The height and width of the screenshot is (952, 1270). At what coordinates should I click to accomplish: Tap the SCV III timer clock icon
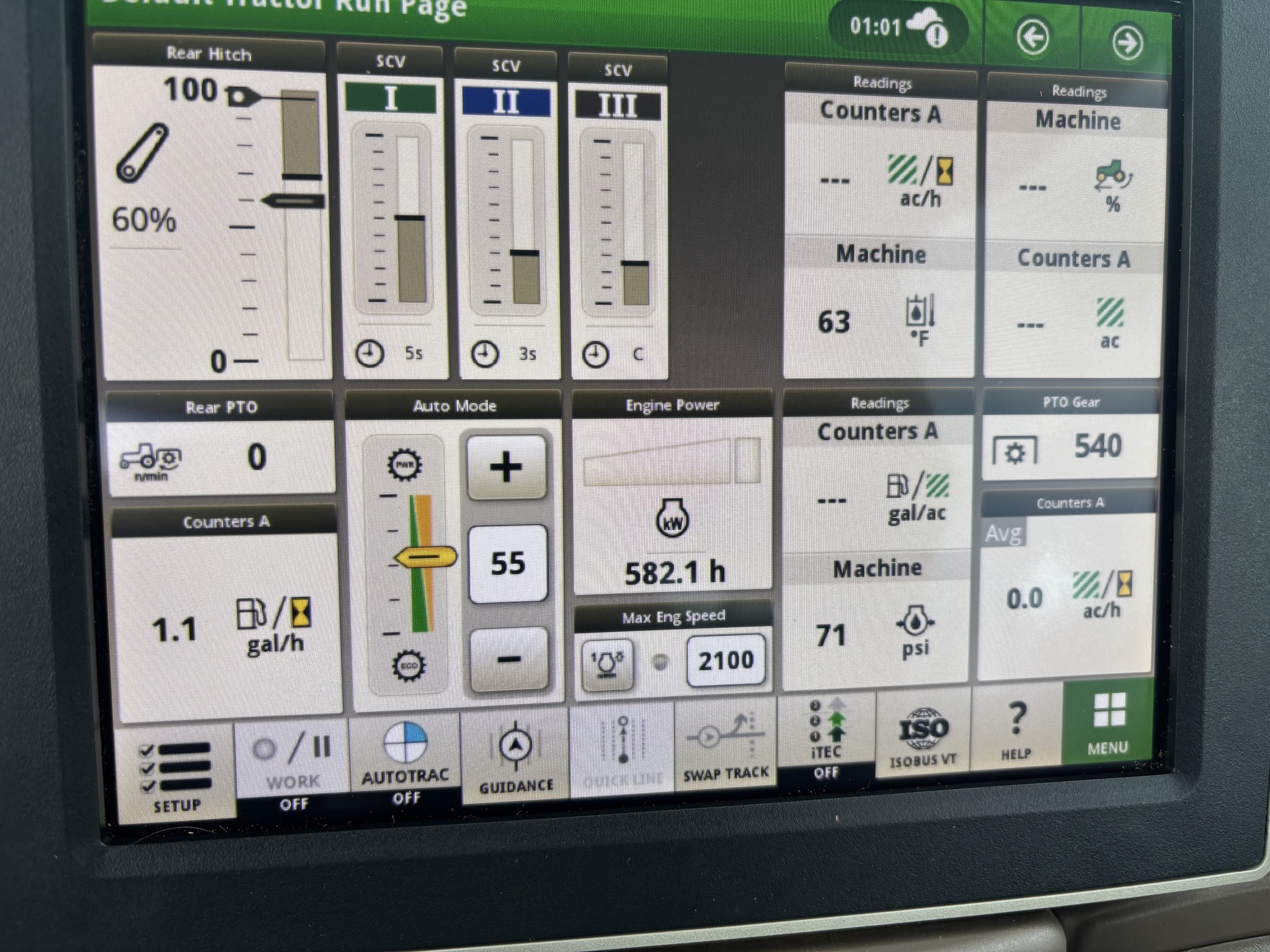tap(596, 356)
